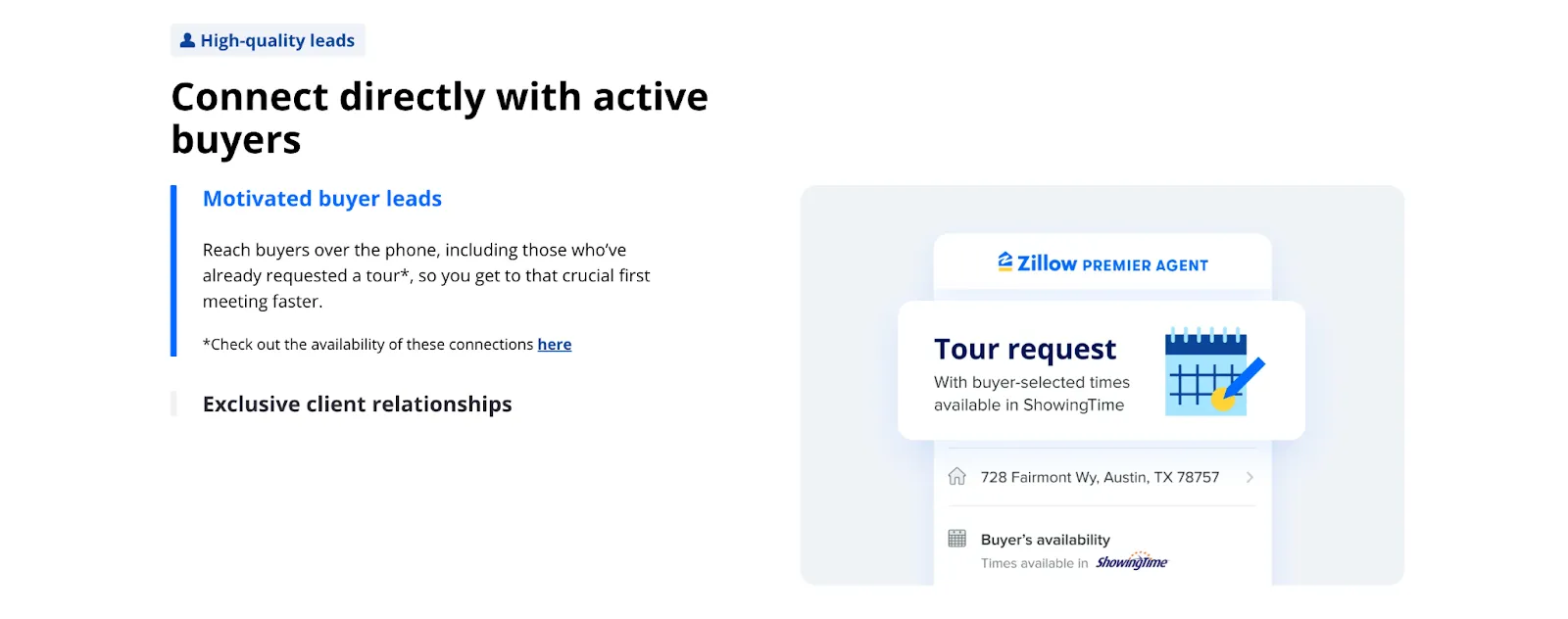Click the person icon in High-quality leads badge
This screenshot has height=619, width=1568.
(x=186, y=40)
